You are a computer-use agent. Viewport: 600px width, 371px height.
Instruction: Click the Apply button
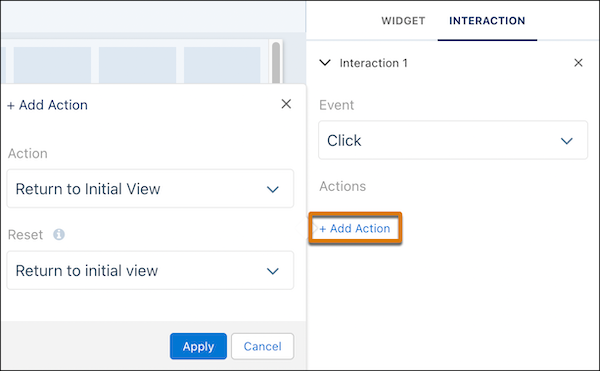pos(198,346)
